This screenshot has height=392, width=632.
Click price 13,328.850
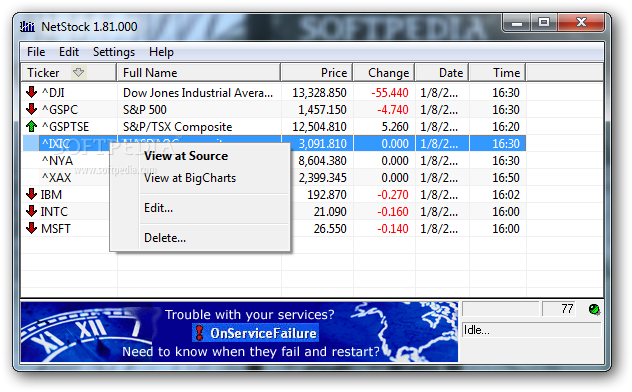pos(319,93)
